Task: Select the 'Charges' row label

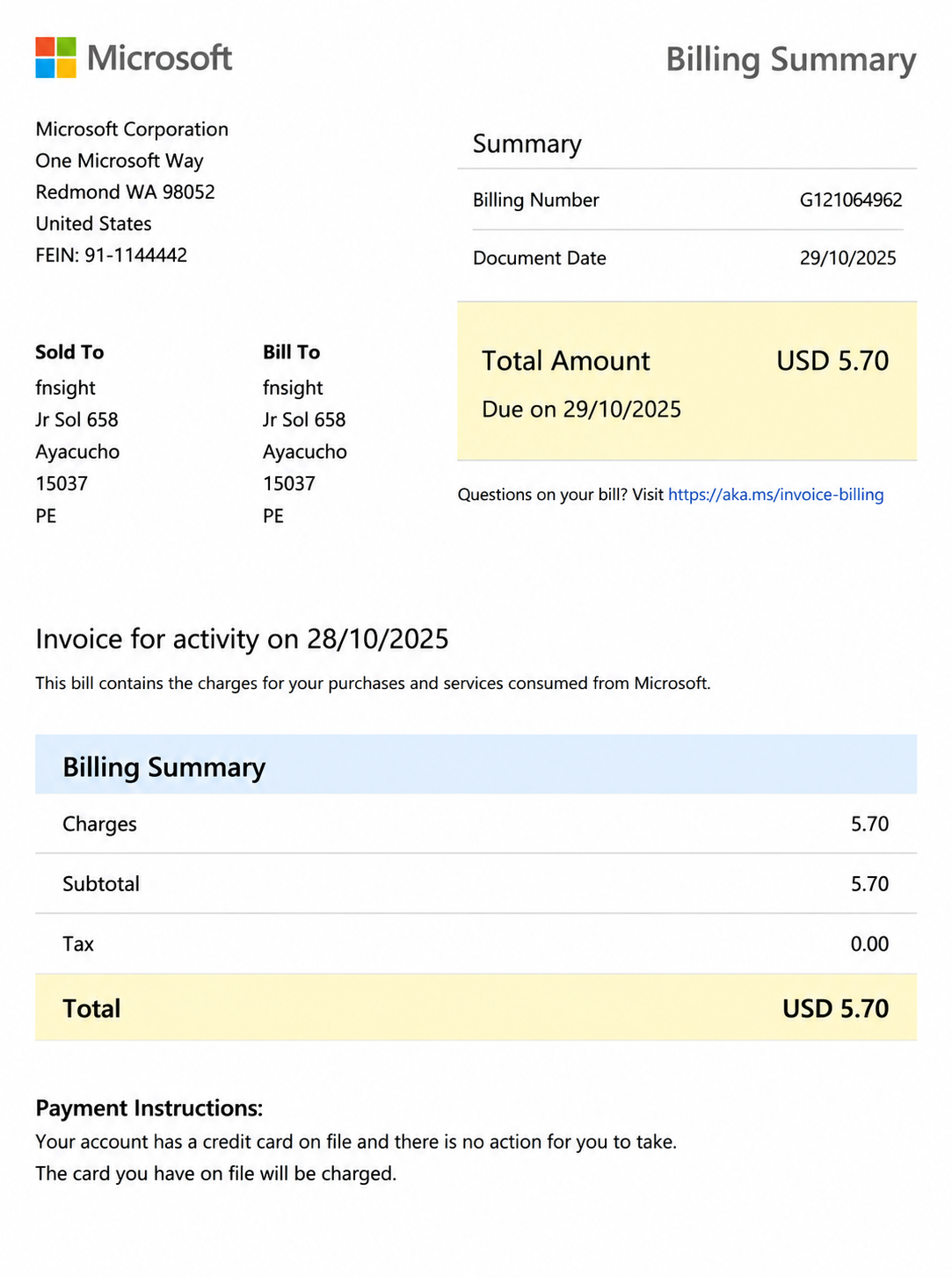Action: pos(99,824)
